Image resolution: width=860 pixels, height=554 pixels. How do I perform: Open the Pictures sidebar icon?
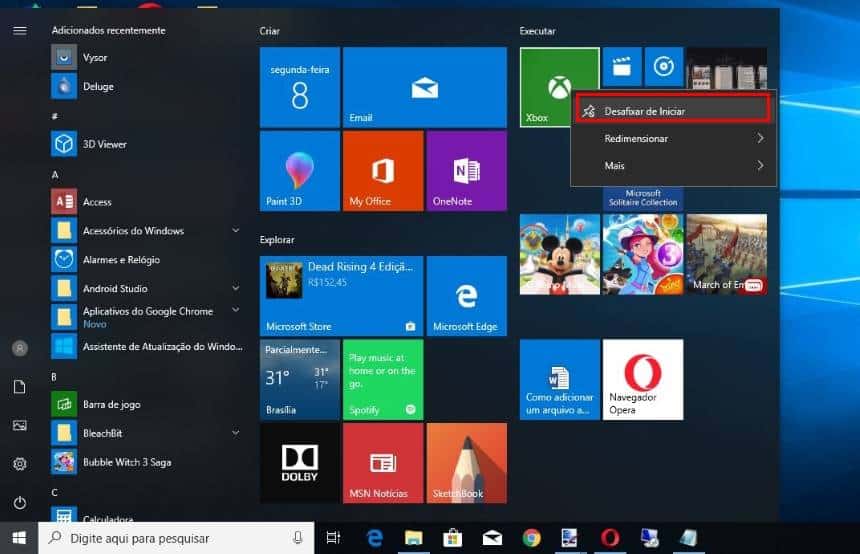coord(20,425)
